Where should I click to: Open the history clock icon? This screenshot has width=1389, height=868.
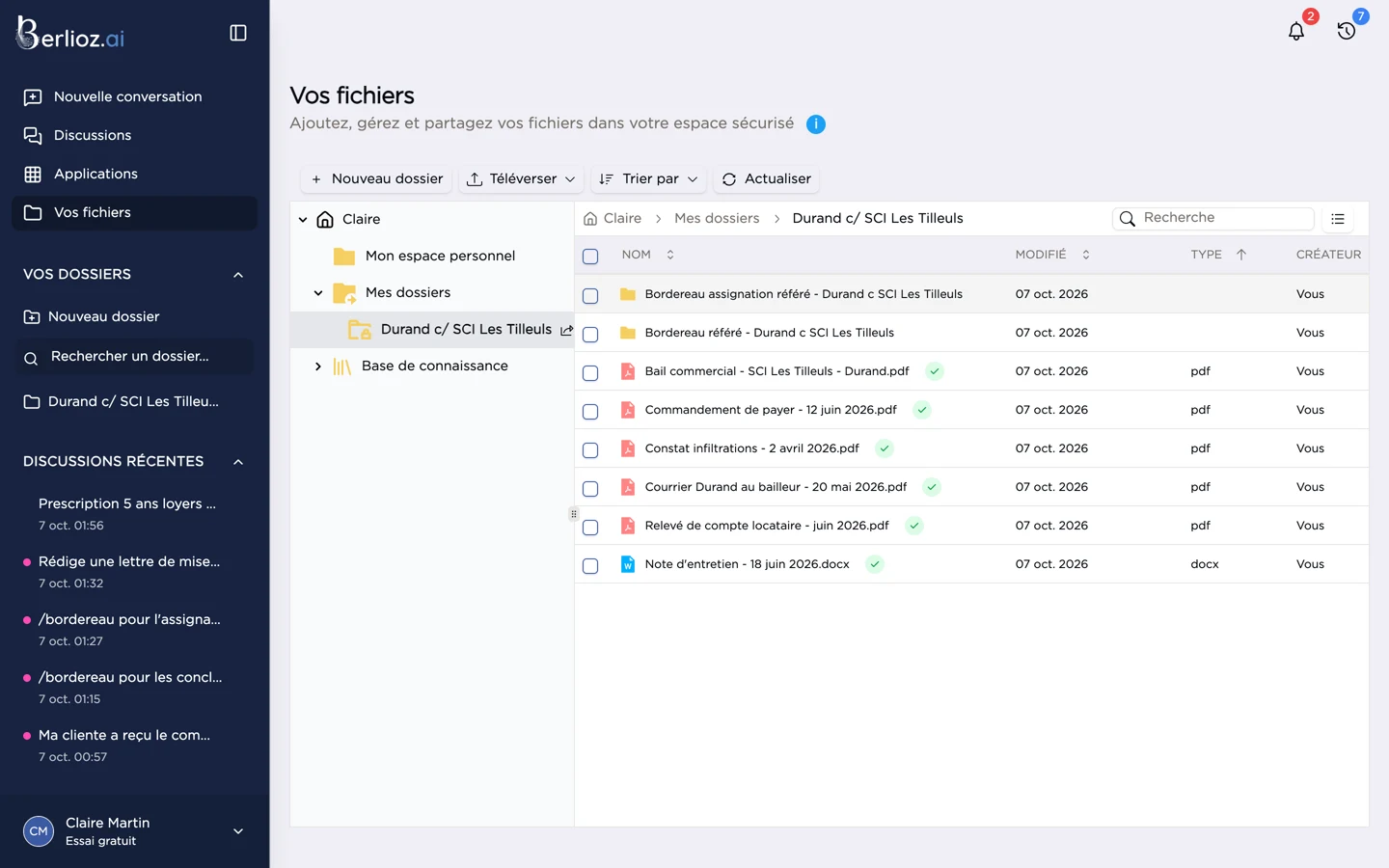[1347, 31]
